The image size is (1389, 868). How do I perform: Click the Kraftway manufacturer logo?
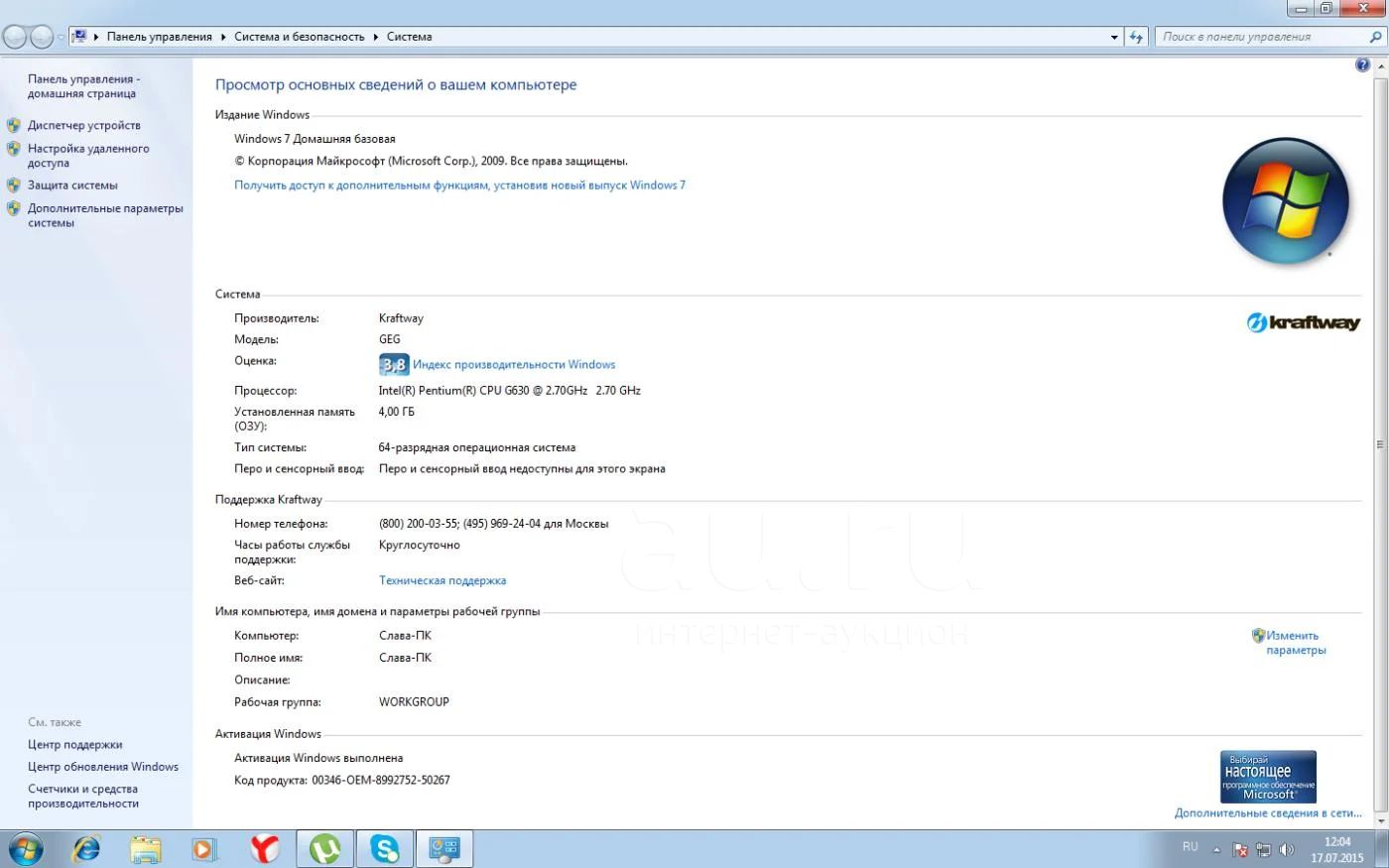click(1303, 322)
